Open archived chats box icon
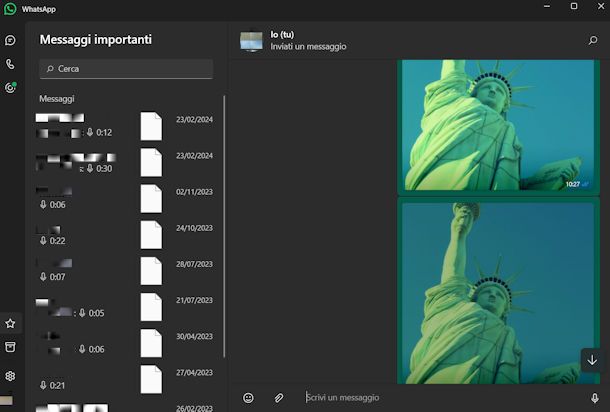This screenshot has height=412, width=610. [x=10, y=347]
